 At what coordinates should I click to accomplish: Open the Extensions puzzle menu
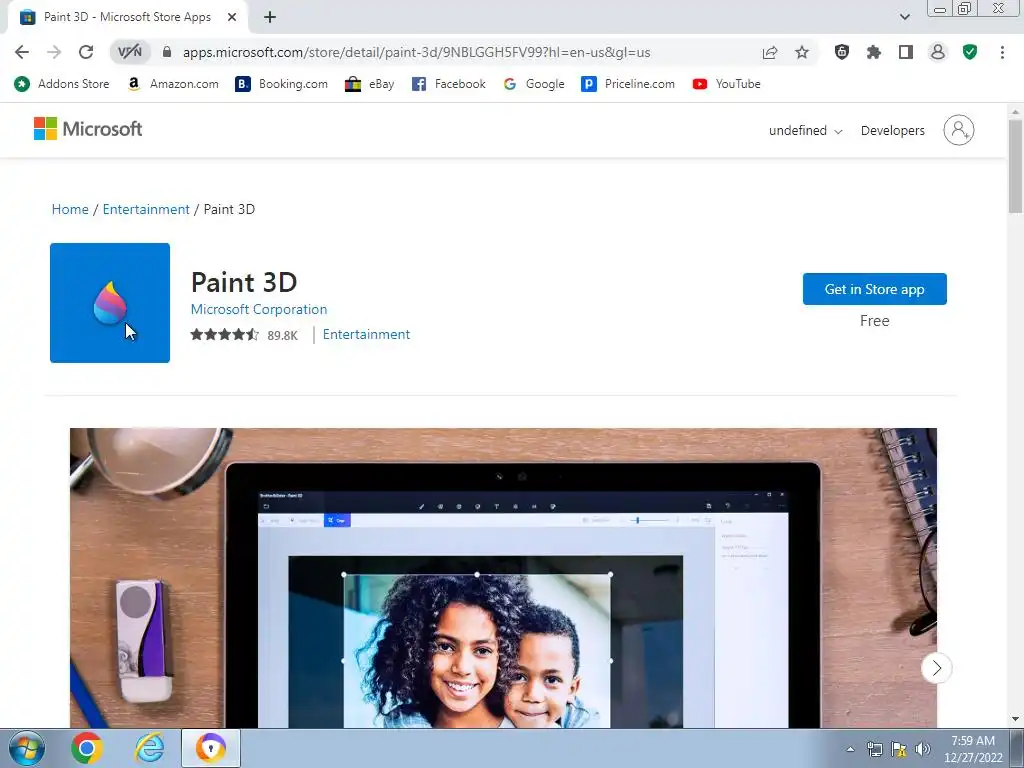click(874, 52)
